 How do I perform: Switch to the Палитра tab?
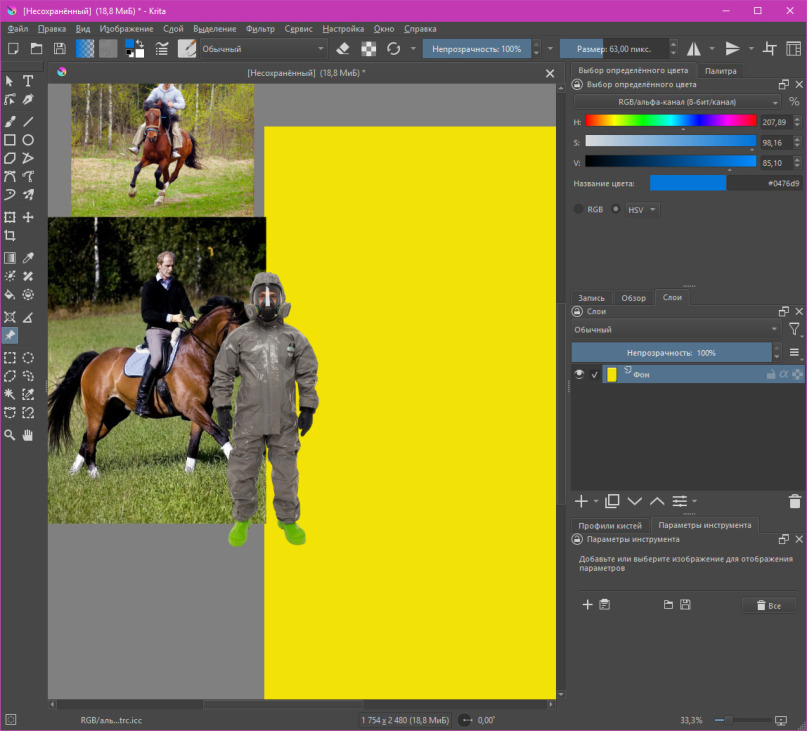(x=720, y=71)
